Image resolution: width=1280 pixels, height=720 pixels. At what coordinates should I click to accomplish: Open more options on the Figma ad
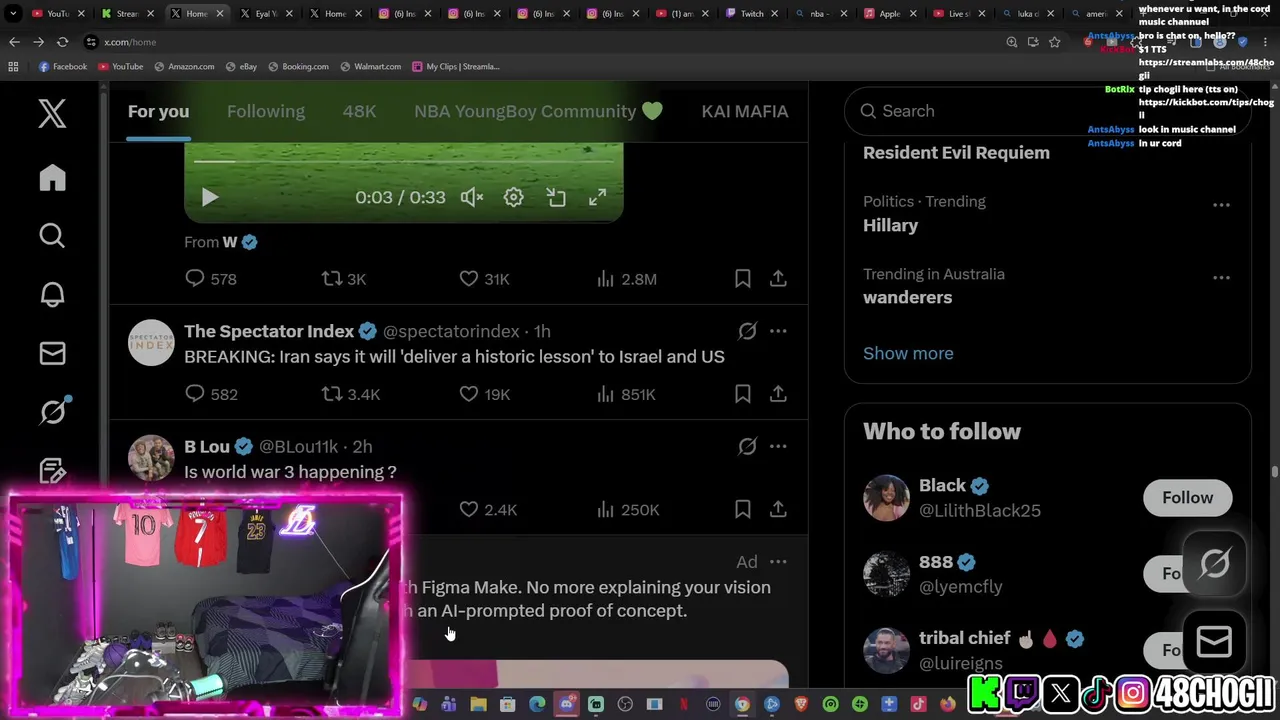coord(778,562)
